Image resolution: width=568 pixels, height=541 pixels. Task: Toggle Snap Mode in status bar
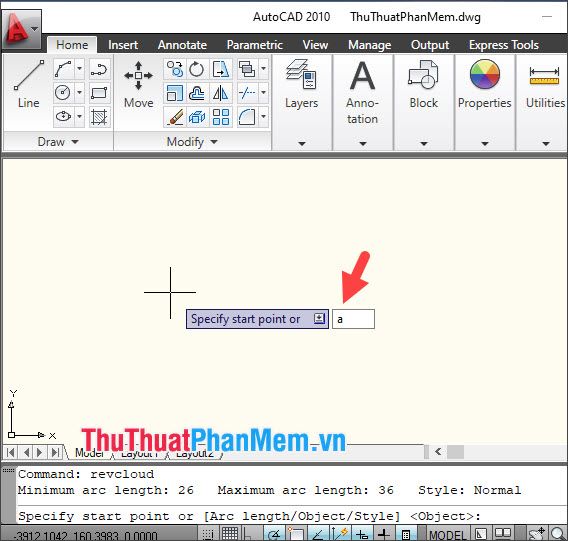(x=208, y=534)
